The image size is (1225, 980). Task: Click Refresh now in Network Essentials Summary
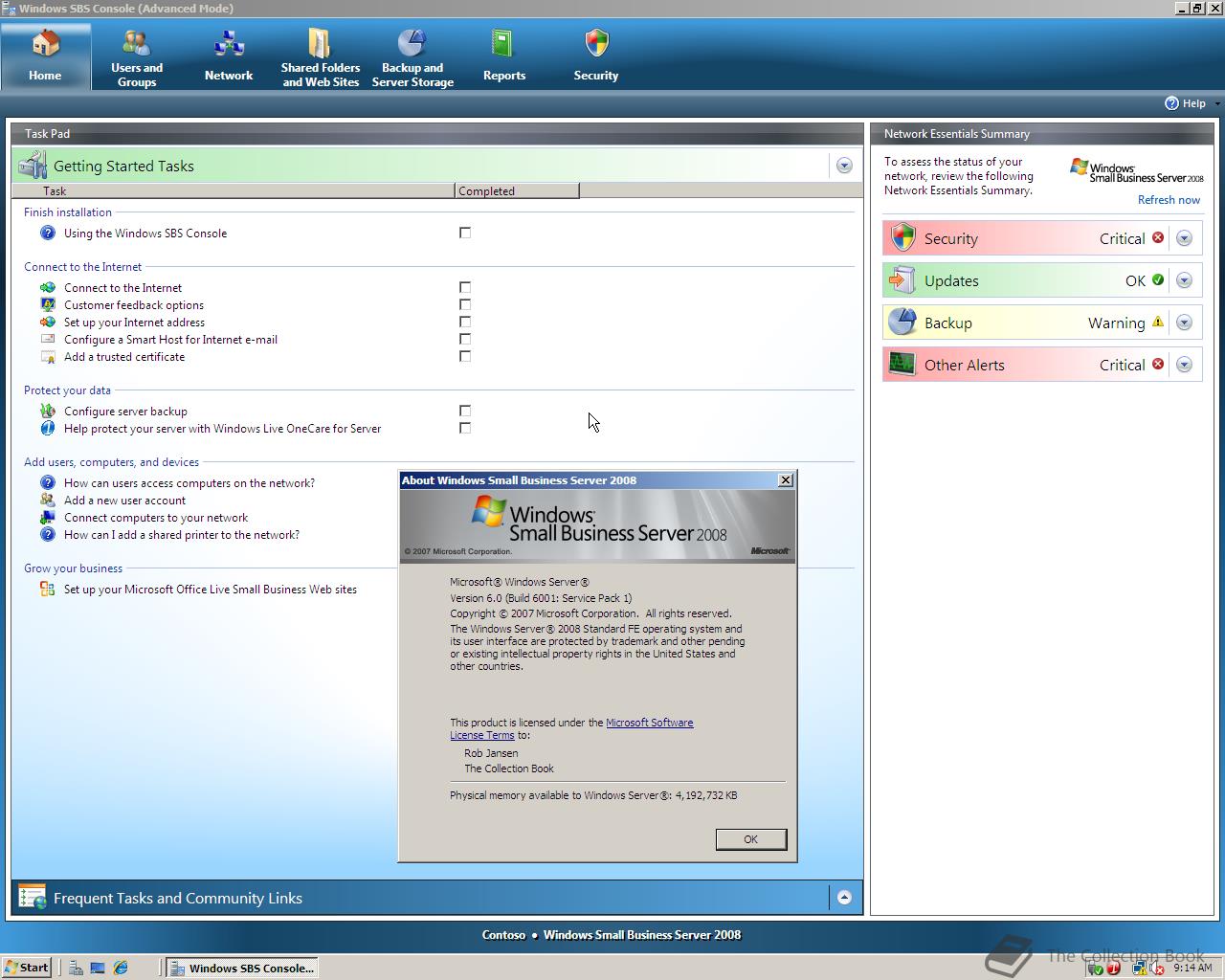click(1169, 200)
